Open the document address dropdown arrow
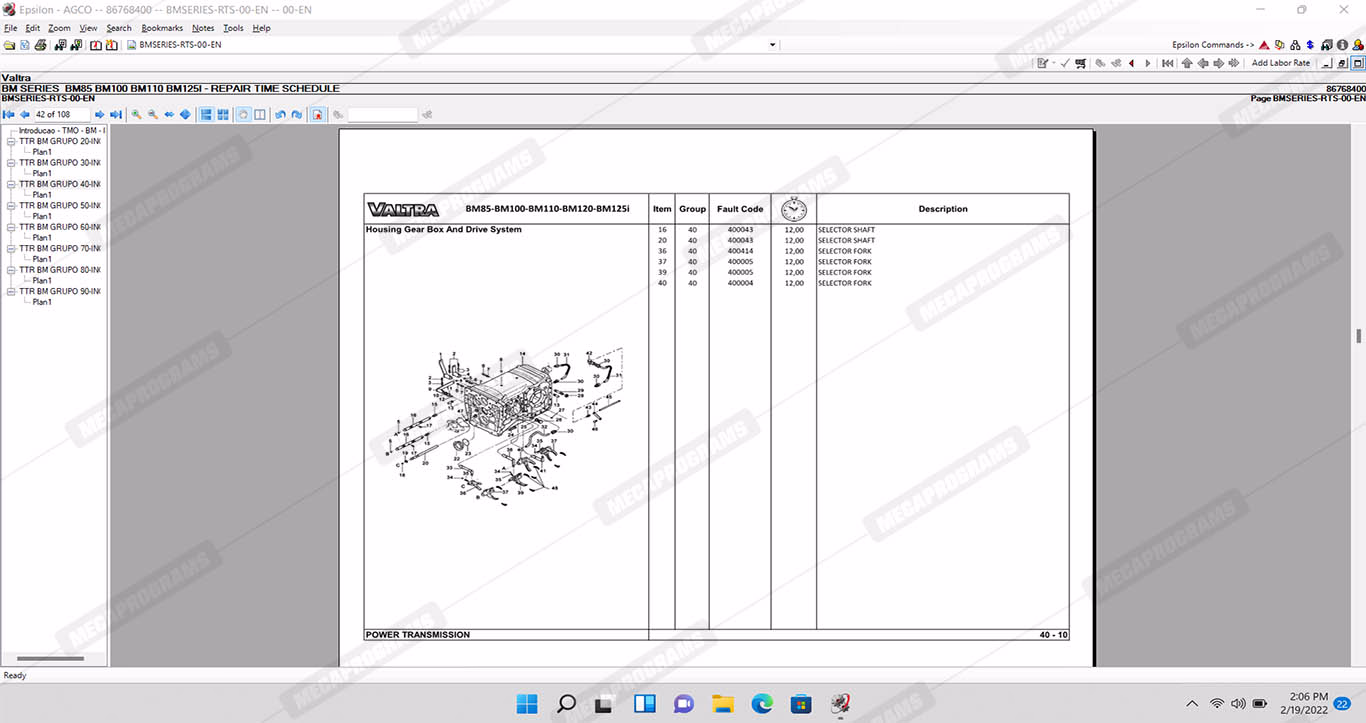Screen dimensions: 1366x723 pyautogui.click(x=772, y=45)
